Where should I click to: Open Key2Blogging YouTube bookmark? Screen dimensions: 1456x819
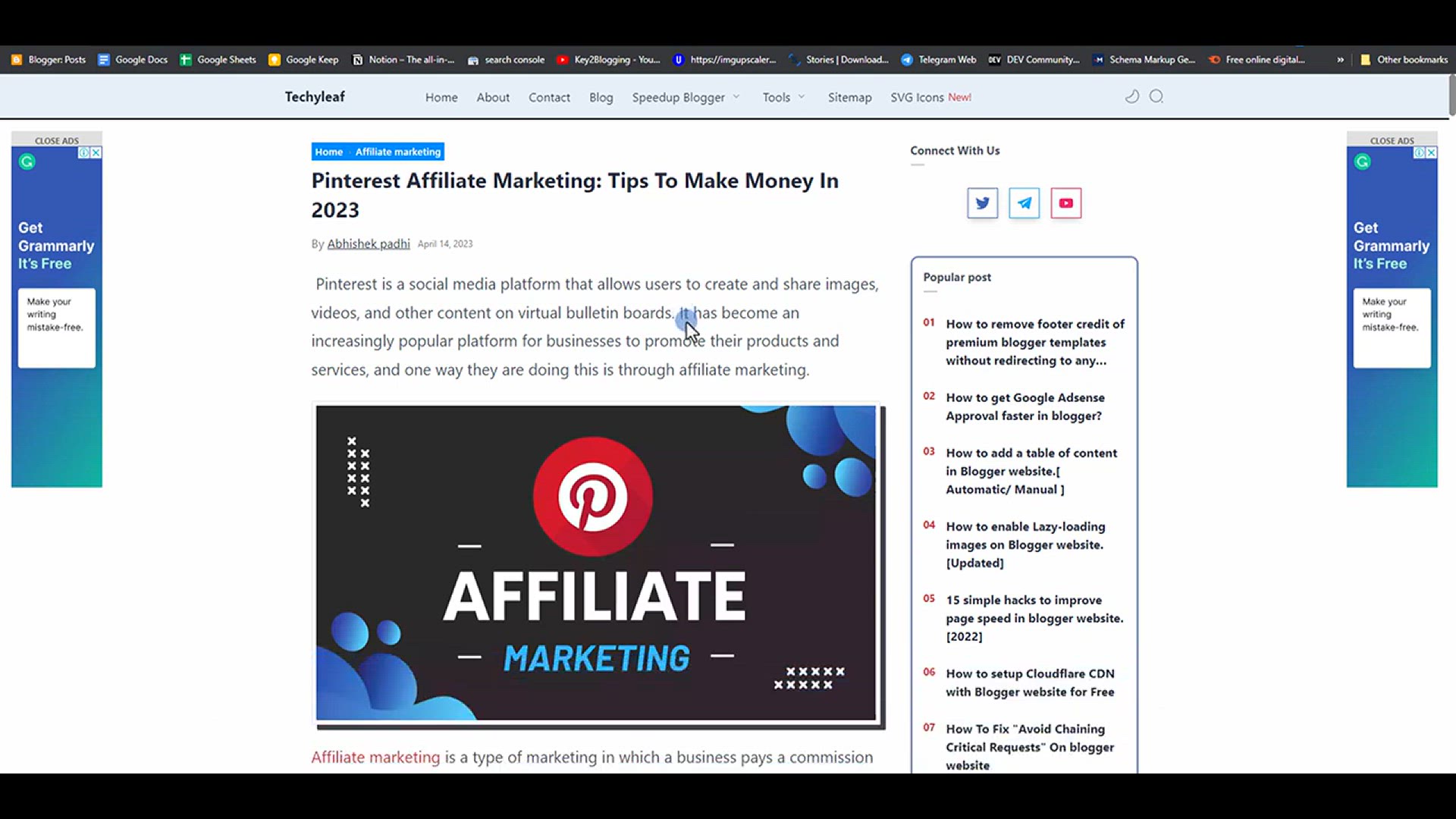(x=608, y=59)
